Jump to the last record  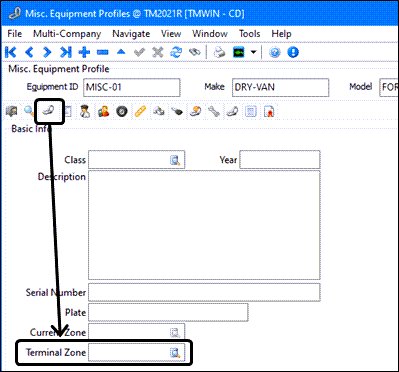pyautogui.click(x=66, y=52)
